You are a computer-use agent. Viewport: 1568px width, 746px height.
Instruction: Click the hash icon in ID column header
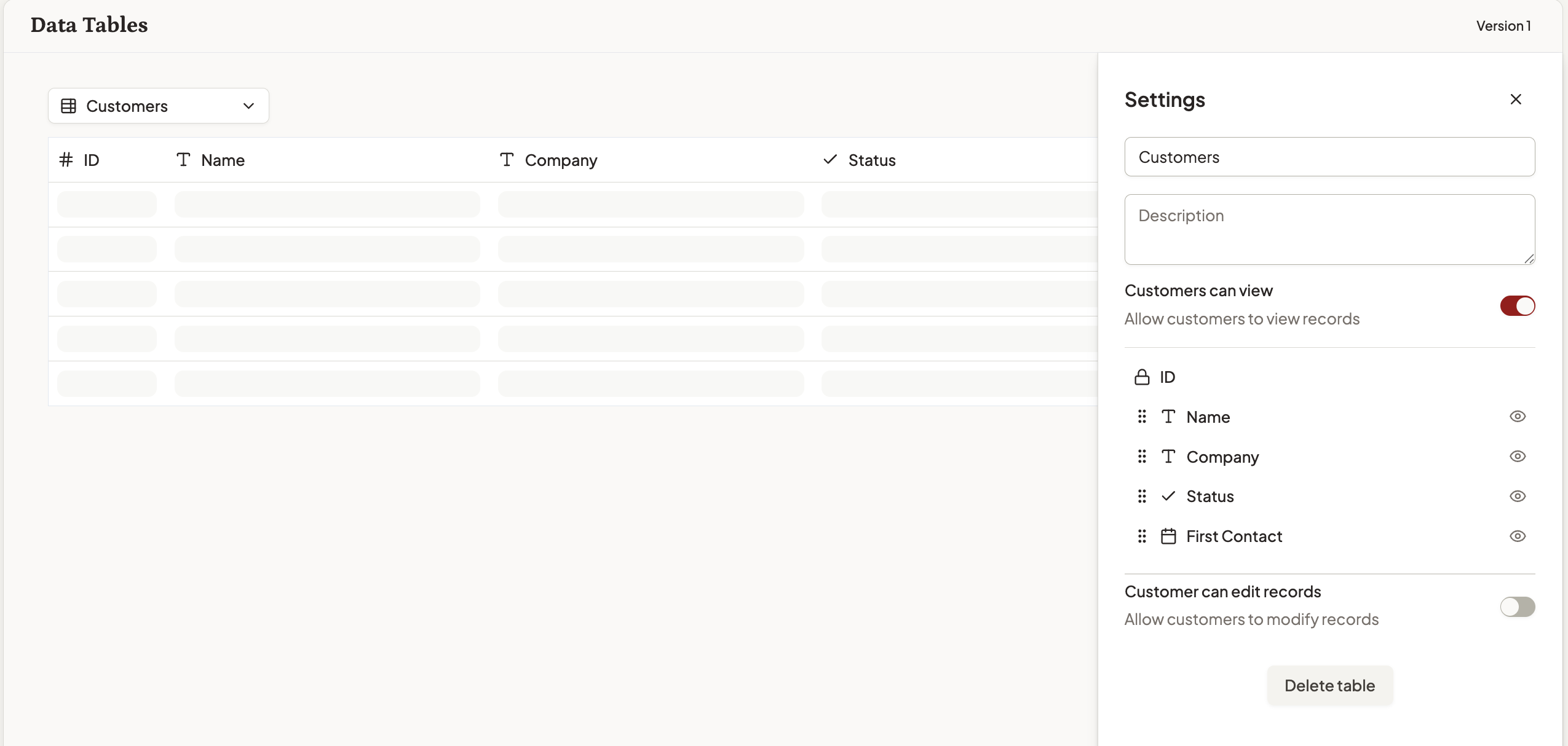[66, 160]
